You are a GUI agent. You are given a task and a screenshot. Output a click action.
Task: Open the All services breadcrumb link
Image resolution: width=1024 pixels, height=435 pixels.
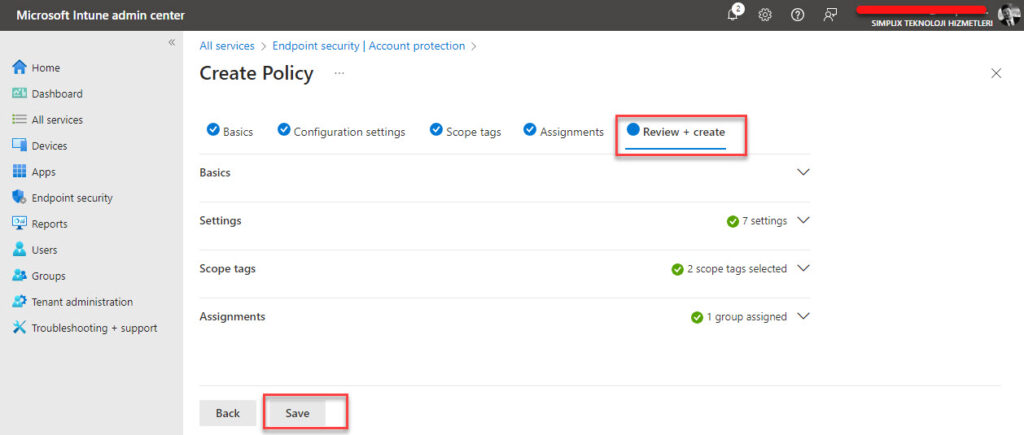[x=226, y=46]
